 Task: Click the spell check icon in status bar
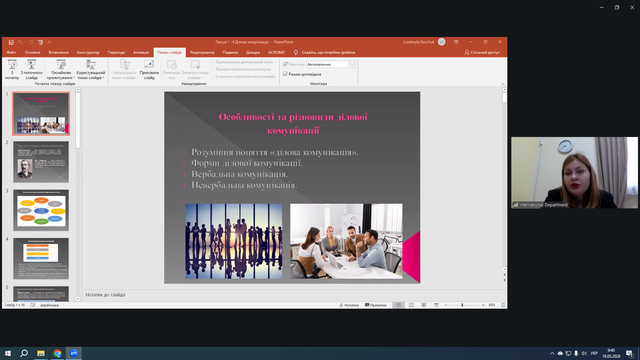[x=33, y=305]
